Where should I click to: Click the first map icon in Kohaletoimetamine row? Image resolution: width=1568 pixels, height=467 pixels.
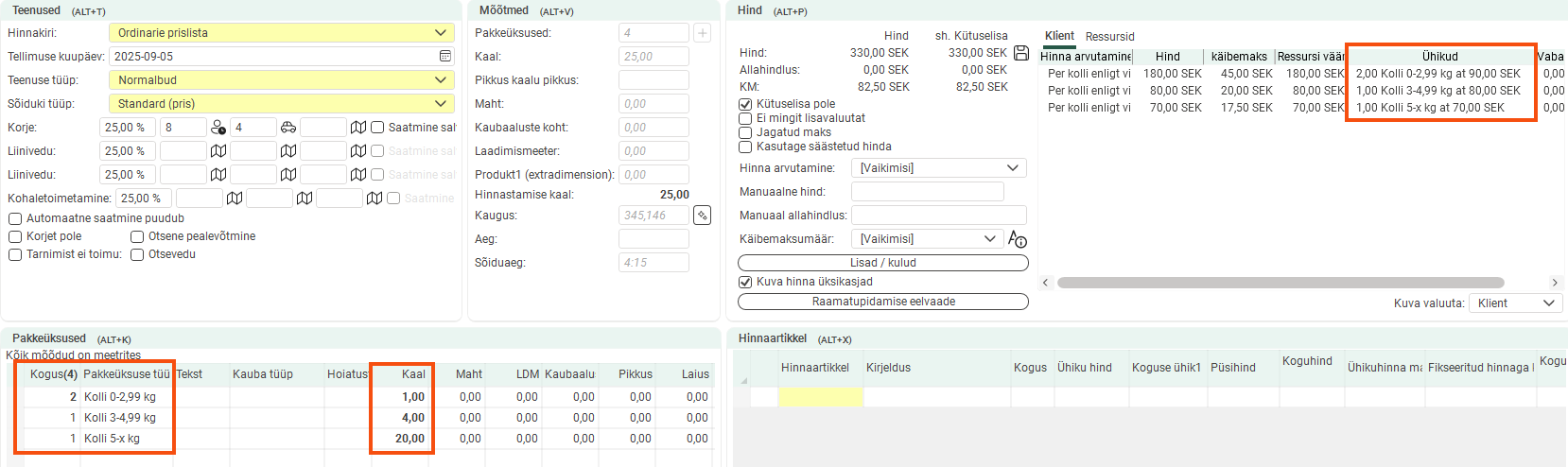(235, 199)
